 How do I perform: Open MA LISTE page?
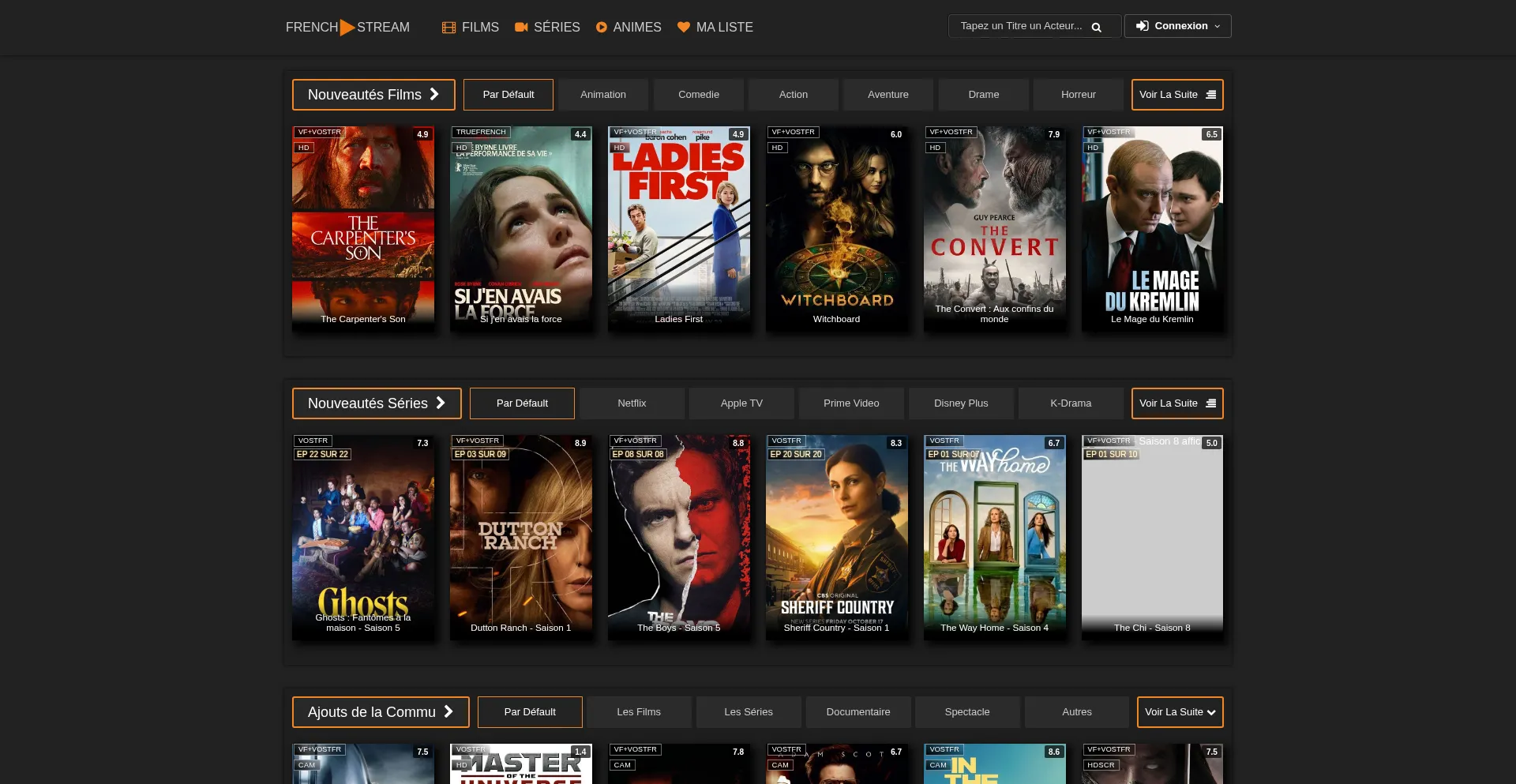pyautogui.click(x=715, y=27)
